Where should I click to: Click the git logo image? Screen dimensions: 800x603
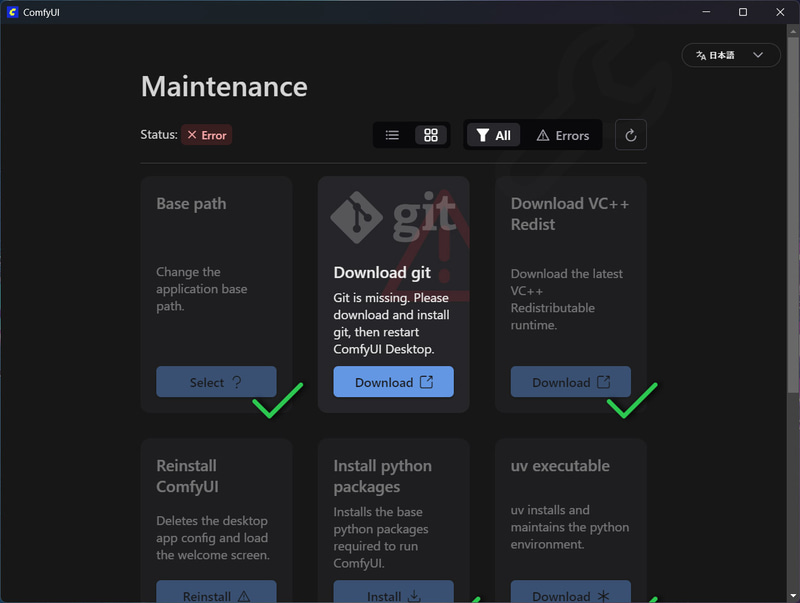393,217
